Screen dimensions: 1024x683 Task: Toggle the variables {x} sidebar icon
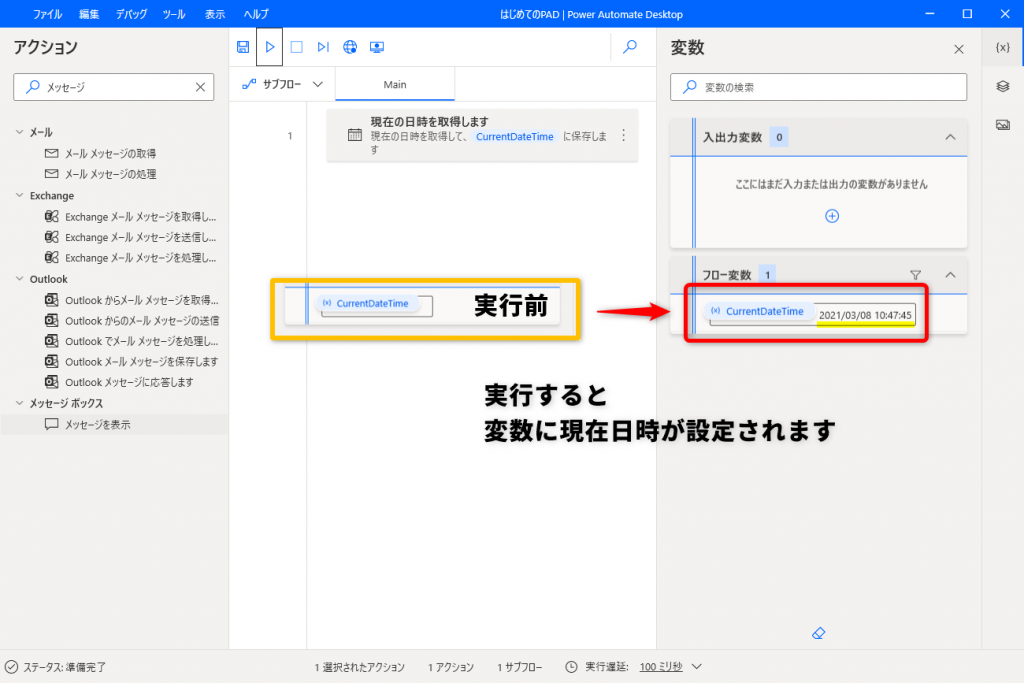point(1002,48)
